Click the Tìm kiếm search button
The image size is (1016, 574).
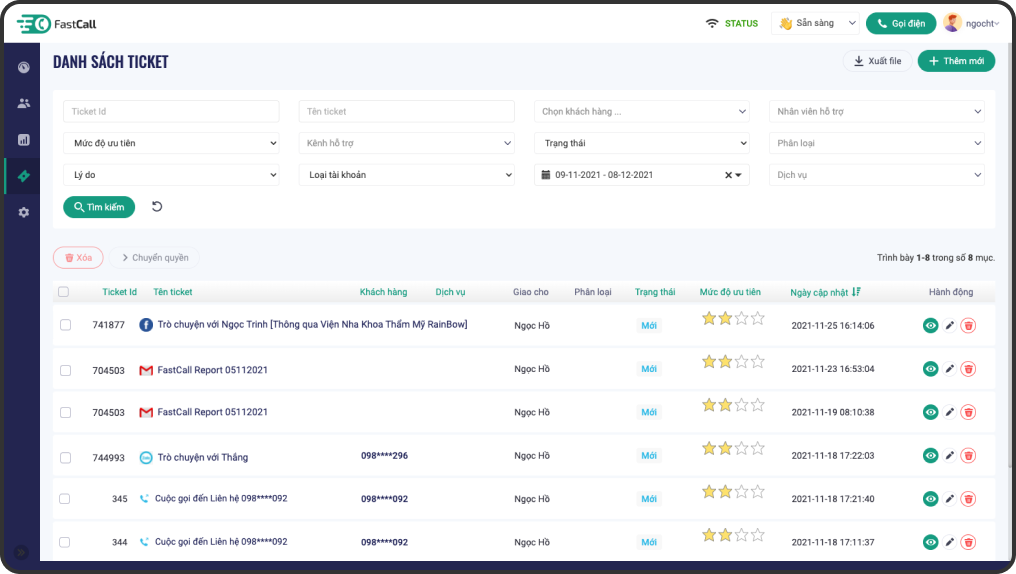click(99, 207)
